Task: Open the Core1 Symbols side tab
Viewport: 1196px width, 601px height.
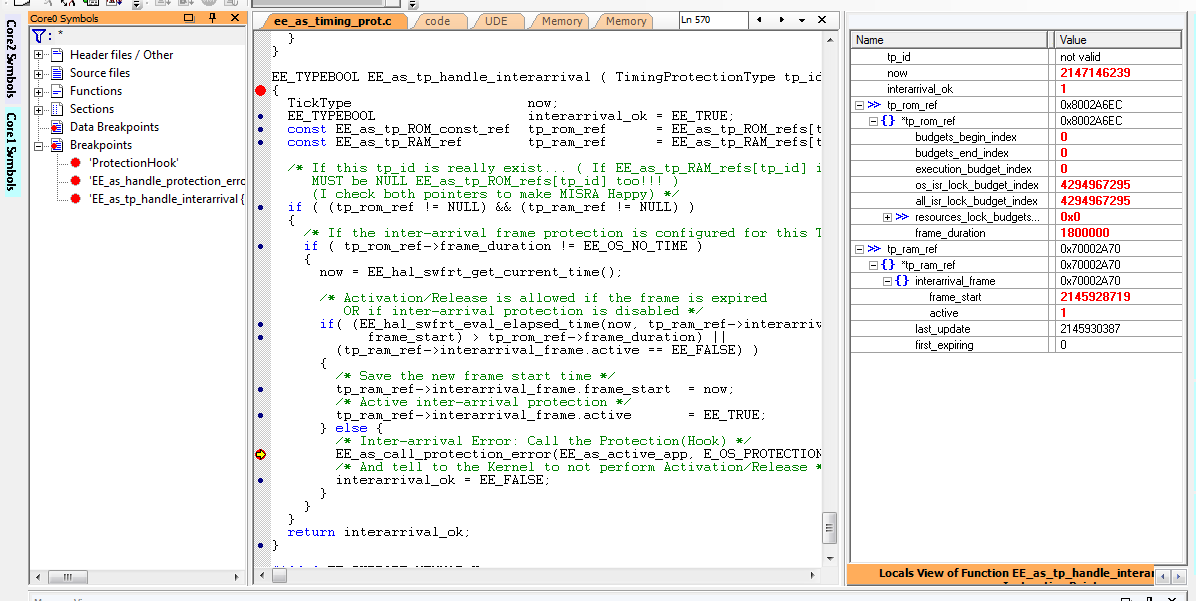Action: (x=11, y=152)
